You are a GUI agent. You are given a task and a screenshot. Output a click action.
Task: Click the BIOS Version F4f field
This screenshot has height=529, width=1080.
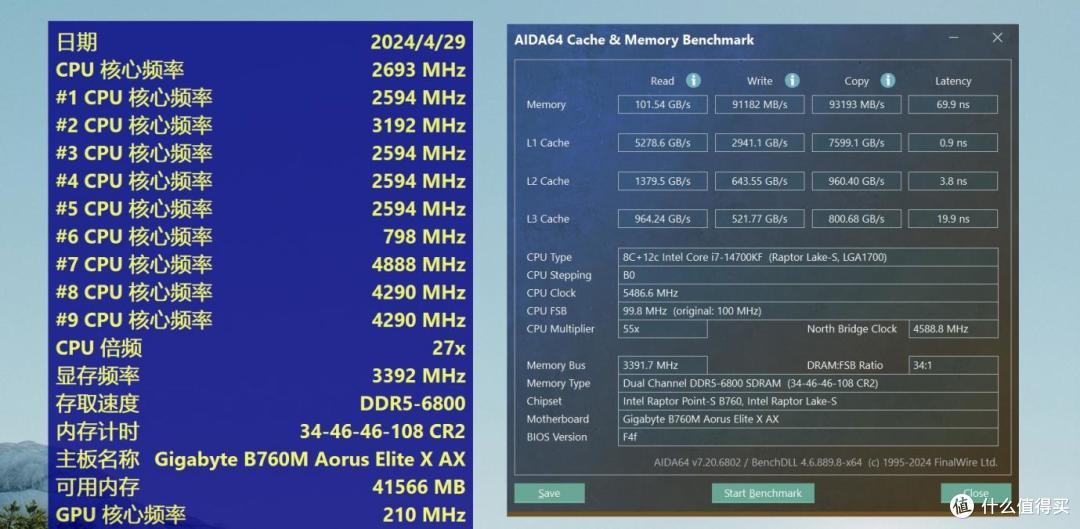808,437
